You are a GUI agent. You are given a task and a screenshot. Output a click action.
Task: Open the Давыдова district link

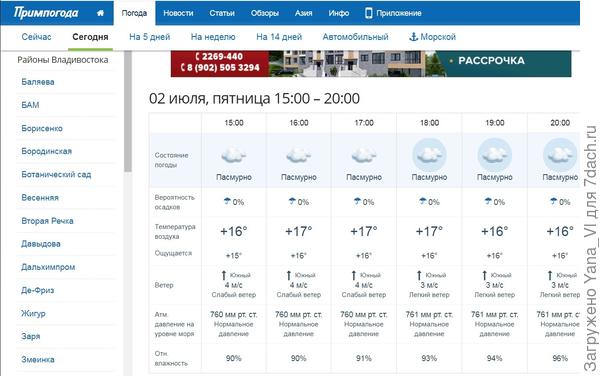41,244
